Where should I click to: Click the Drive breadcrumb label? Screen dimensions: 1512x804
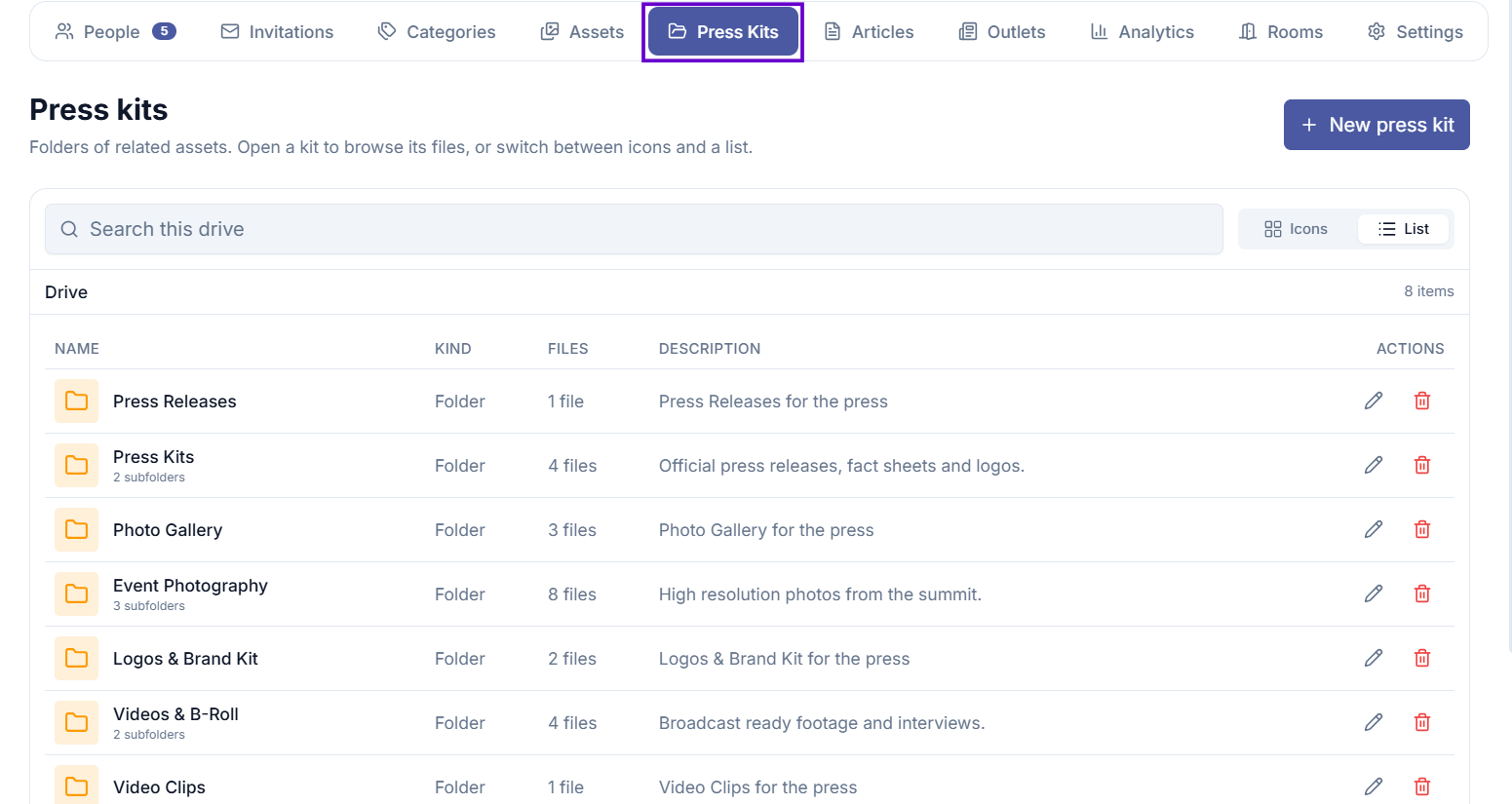[66, 292]
